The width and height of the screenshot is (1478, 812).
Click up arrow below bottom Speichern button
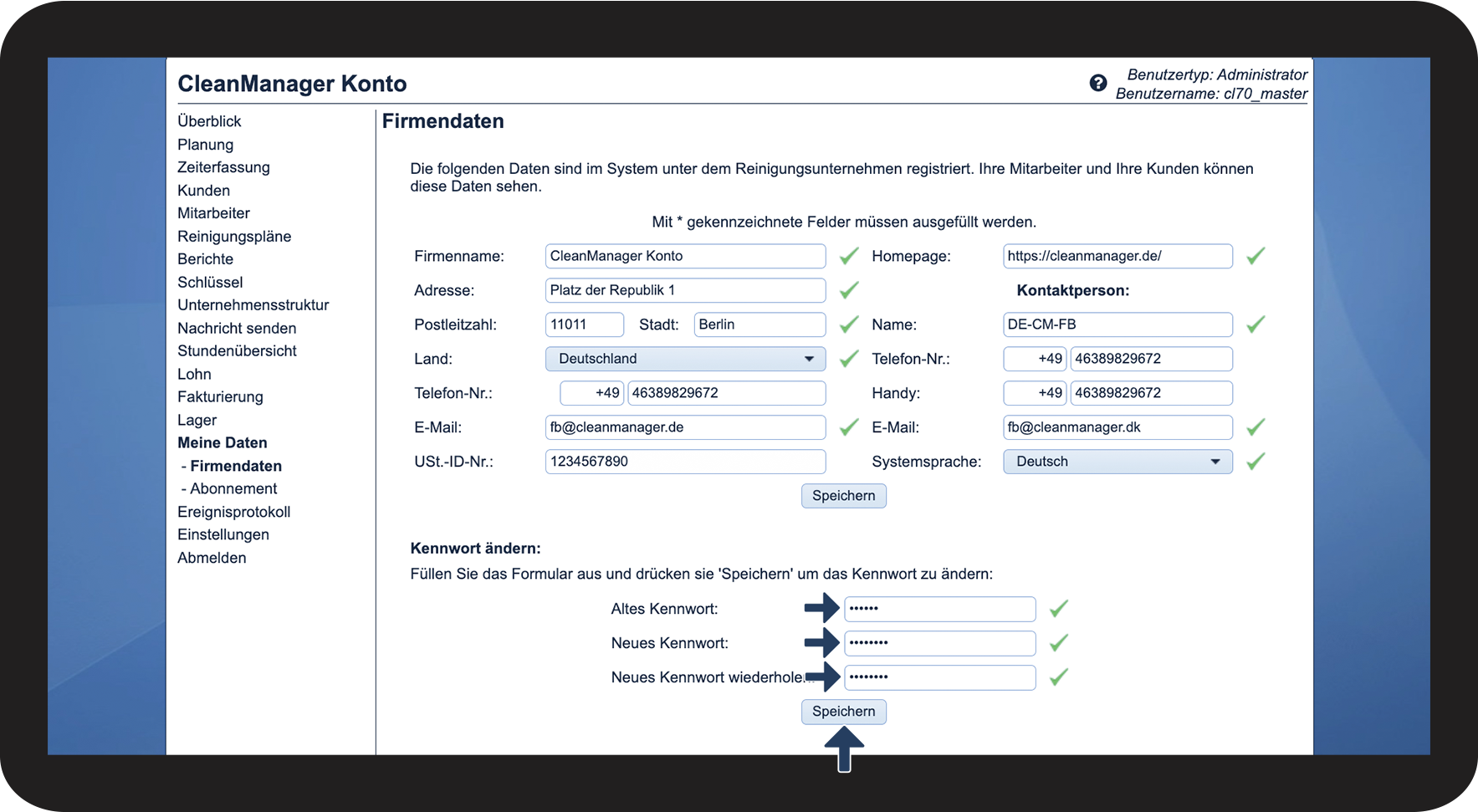[844, 748]
